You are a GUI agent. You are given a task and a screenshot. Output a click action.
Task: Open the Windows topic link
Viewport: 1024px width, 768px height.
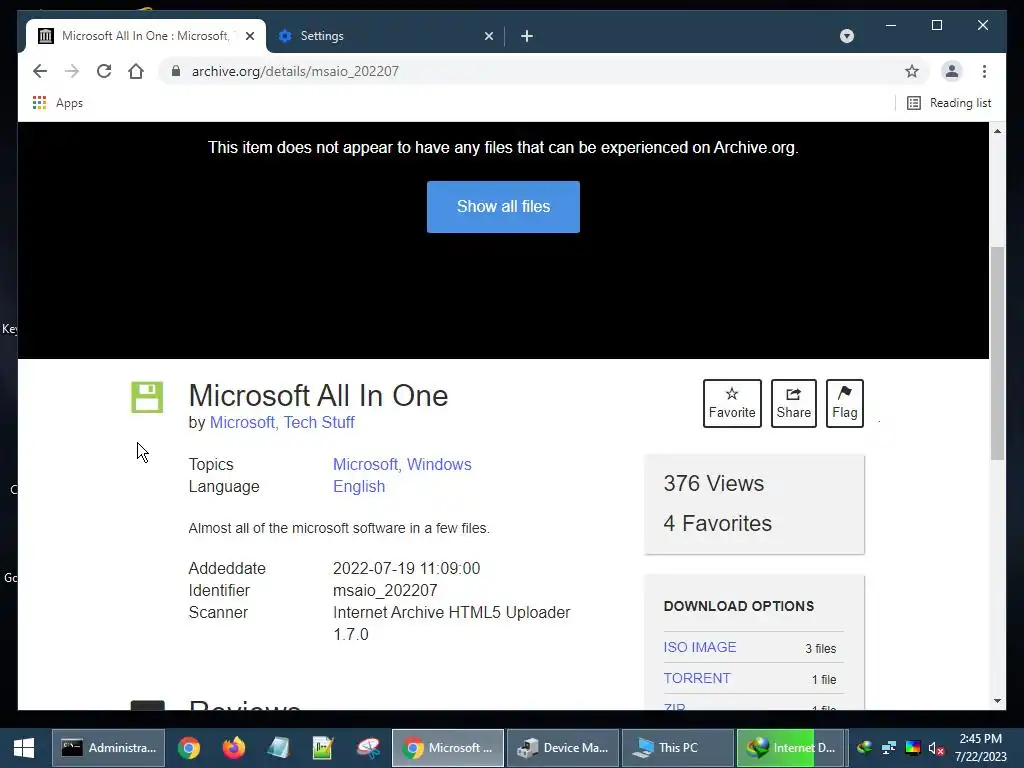439,464
